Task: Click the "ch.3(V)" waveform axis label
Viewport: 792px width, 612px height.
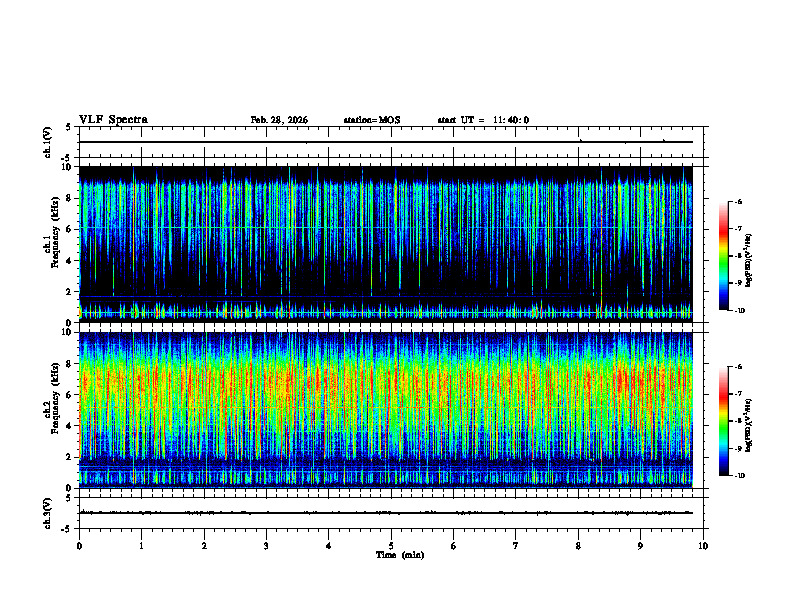Action: (48, 513)
